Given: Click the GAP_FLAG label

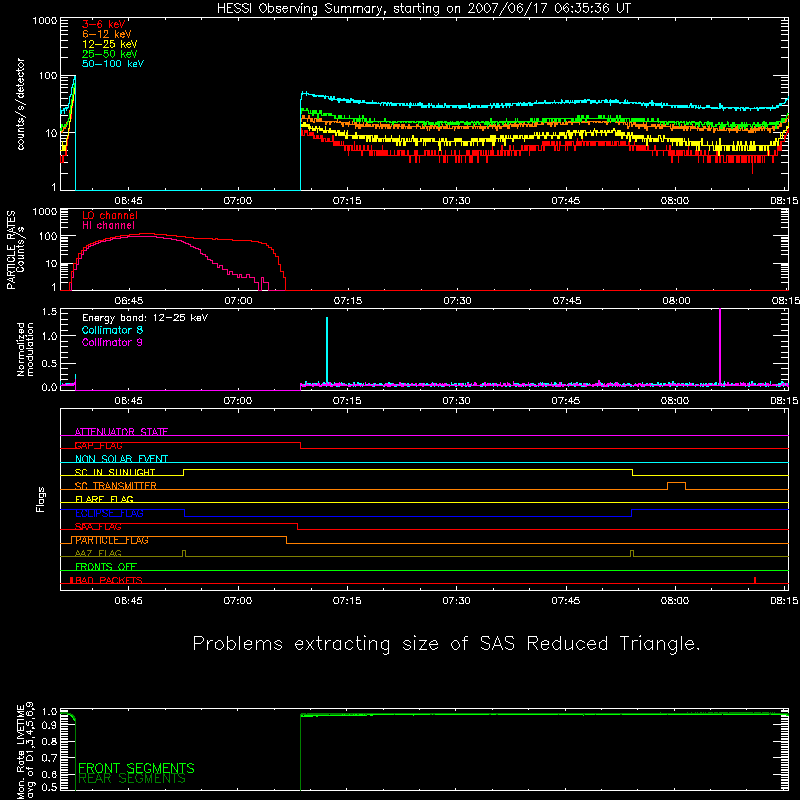Looking at the screenshot, I should (98, 445).
